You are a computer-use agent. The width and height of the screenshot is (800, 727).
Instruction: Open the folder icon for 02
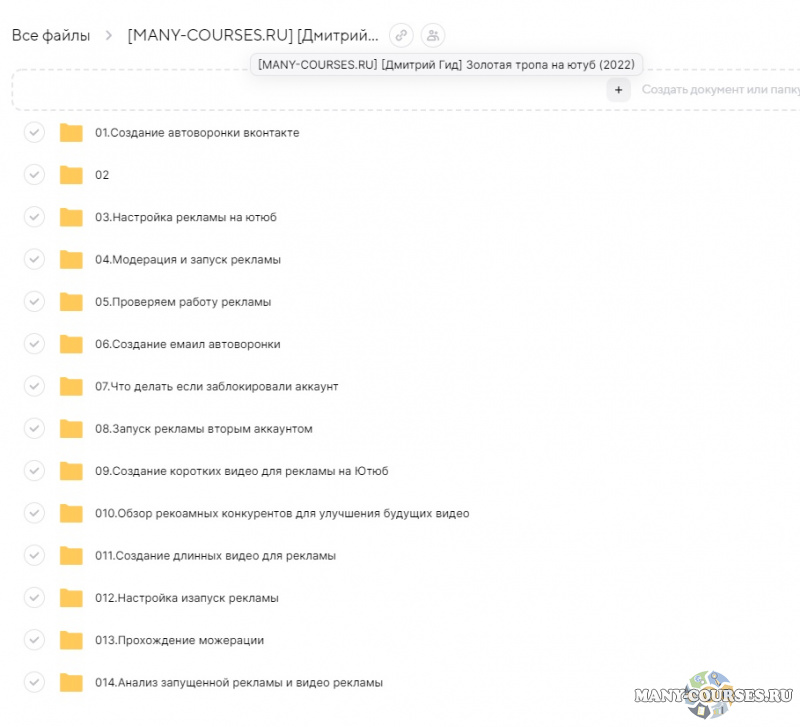71,175
